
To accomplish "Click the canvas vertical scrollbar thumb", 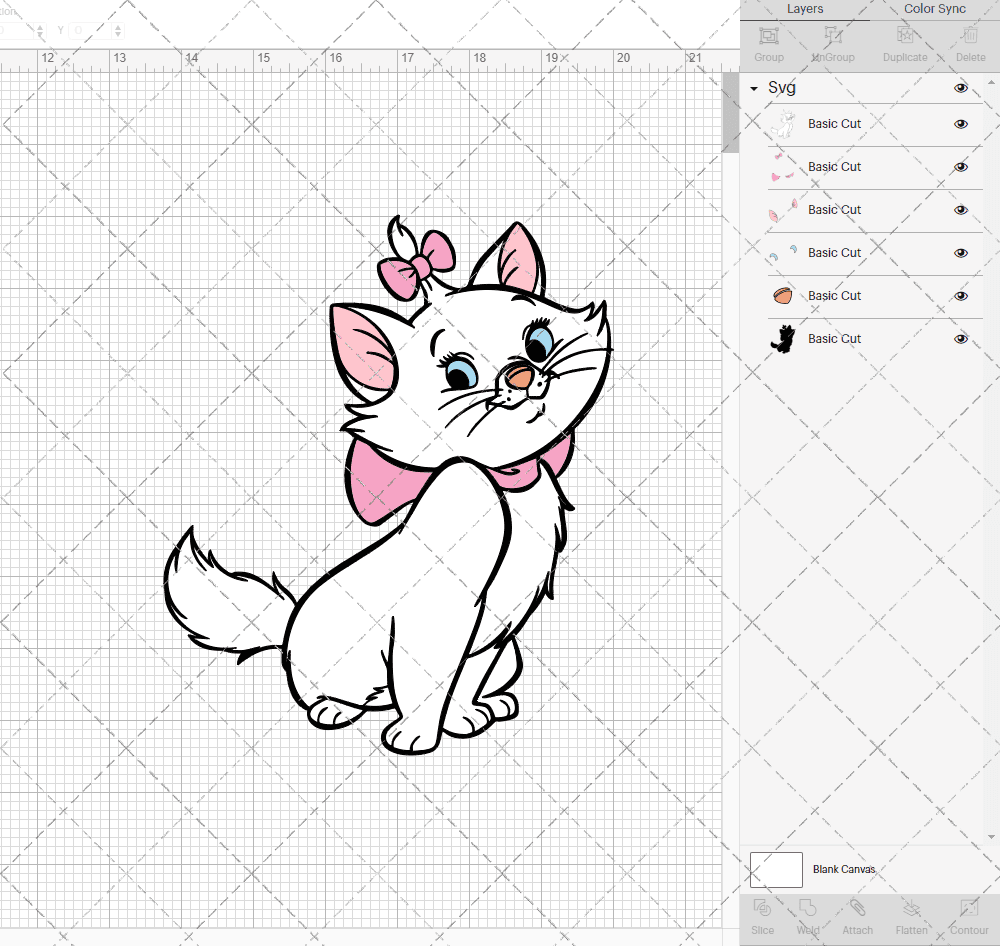I will click(x=730, y=112).
